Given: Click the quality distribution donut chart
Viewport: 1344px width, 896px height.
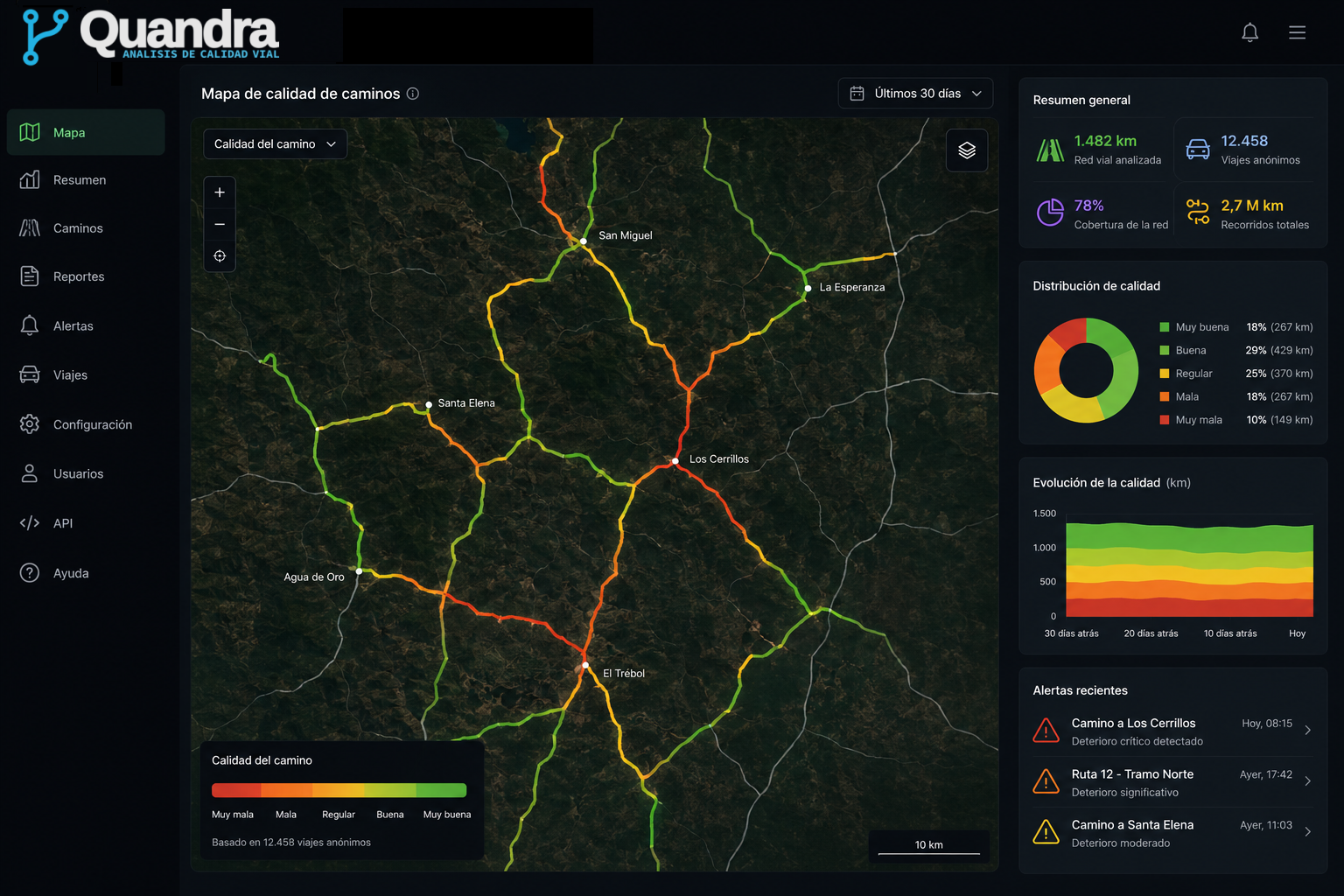Looking at the screenshot, I should [x=1086, y=370].
